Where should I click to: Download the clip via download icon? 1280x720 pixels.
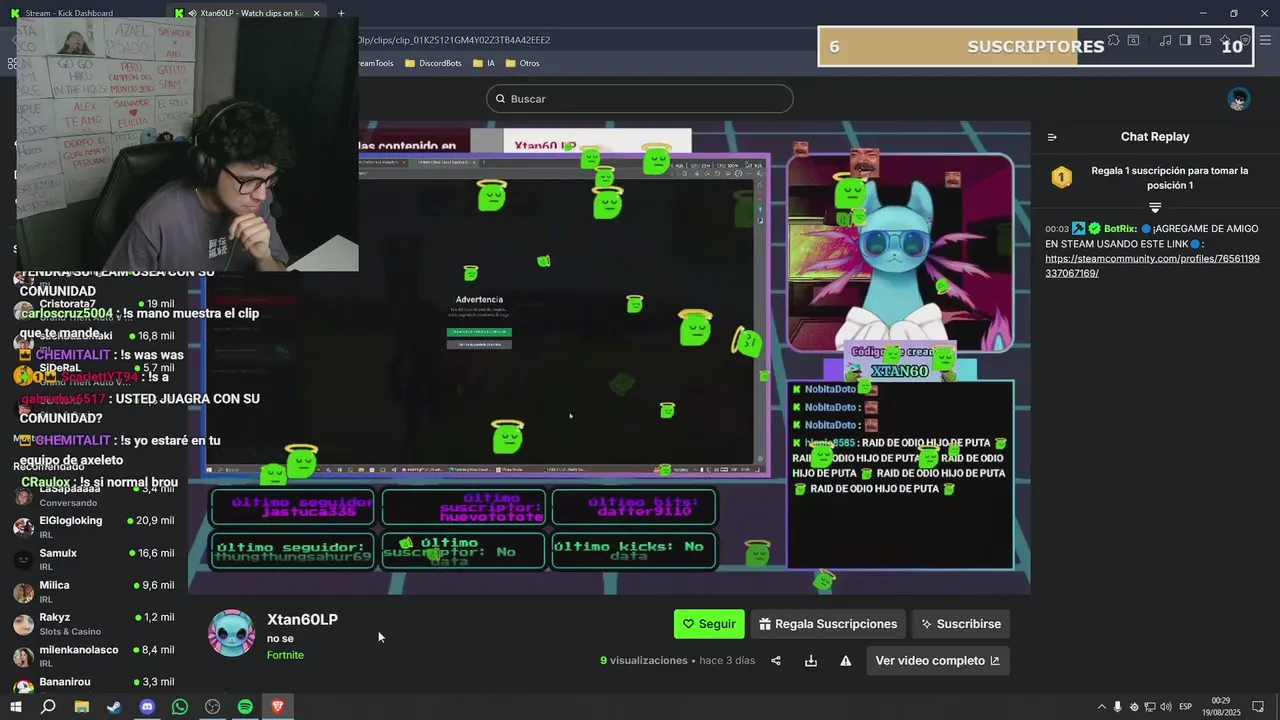click(x=811, y=661)
